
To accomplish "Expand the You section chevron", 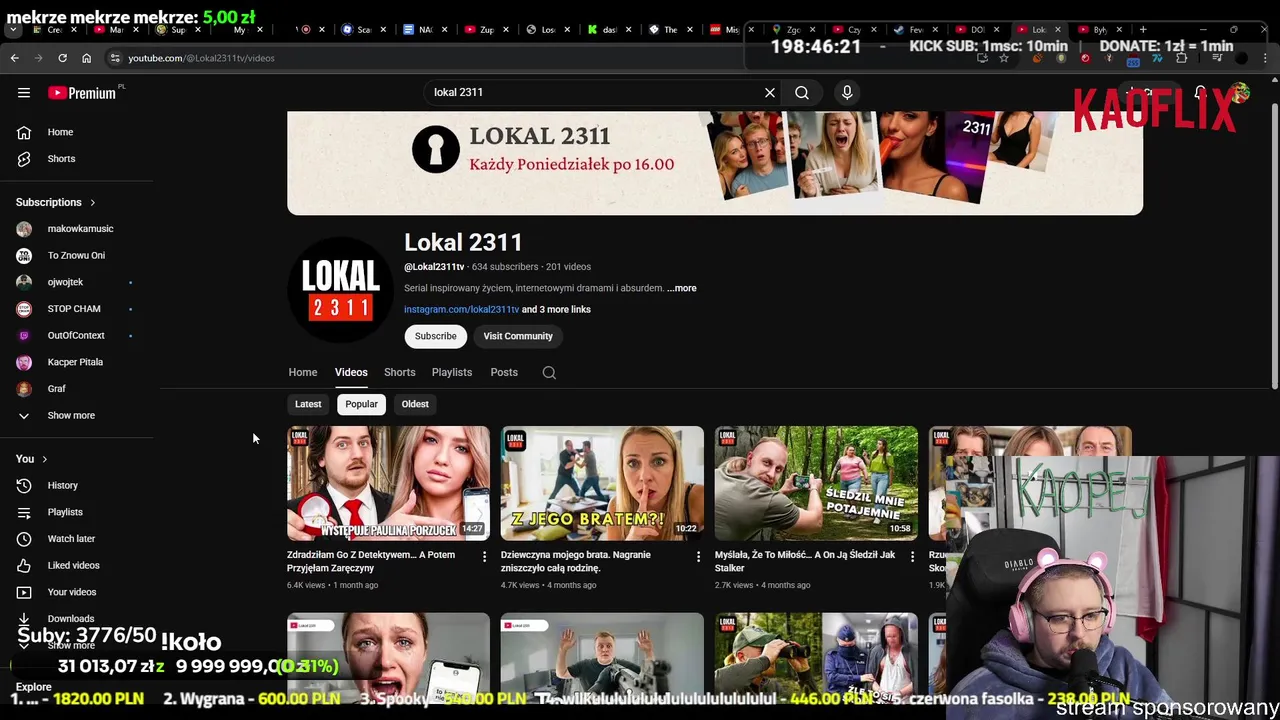I will coord(44,459).
